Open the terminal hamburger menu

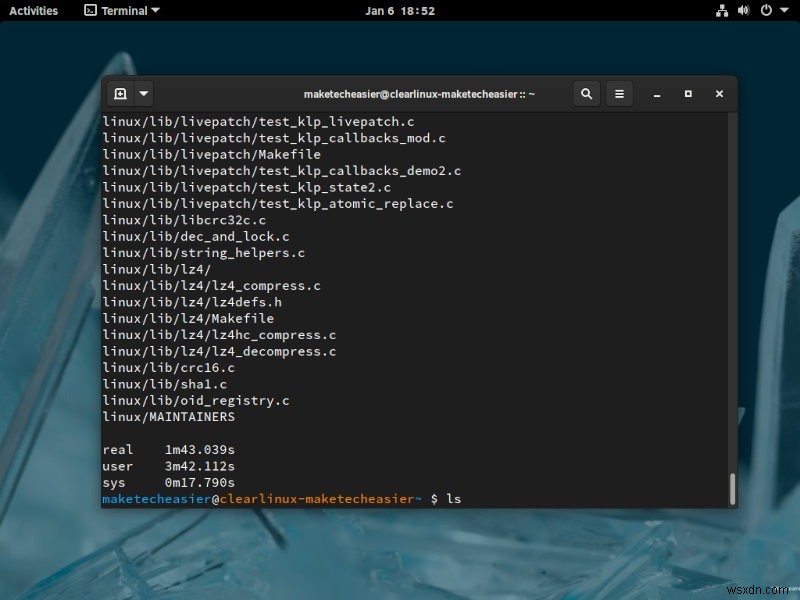(620, 93)
